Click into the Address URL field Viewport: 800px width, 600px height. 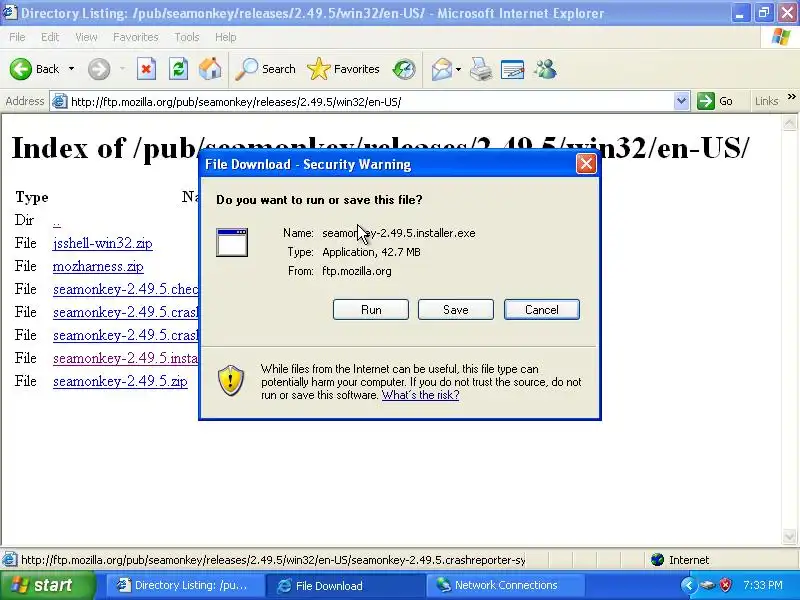(x=370, y=102)
